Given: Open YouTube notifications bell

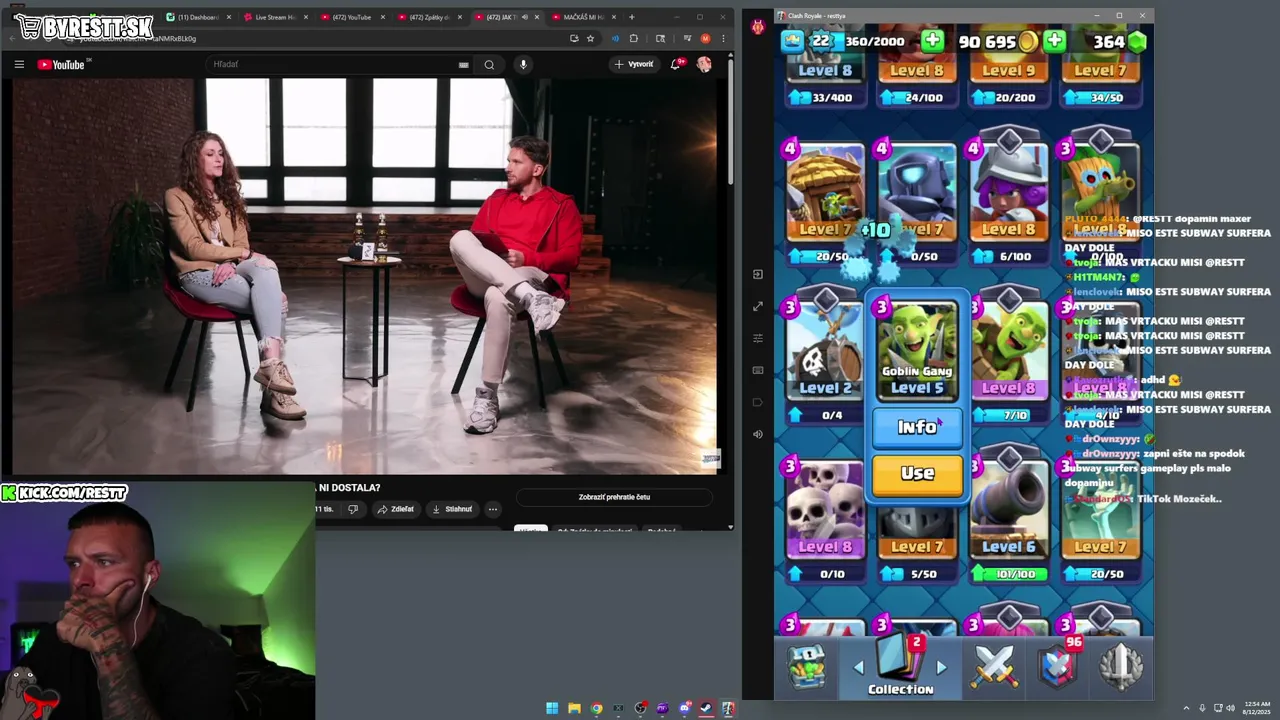Looking at the screenshot, I should (677, 64).
